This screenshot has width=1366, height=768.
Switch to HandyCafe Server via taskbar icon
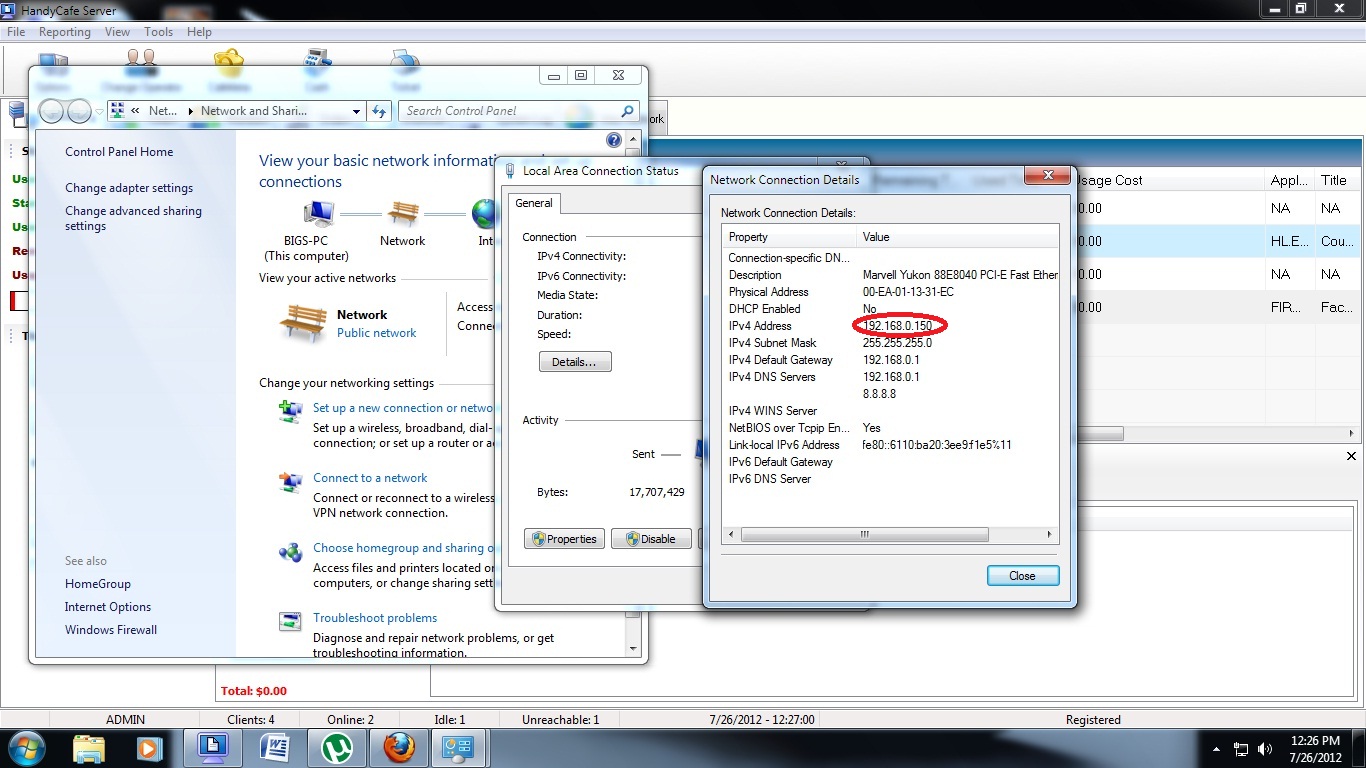tap(212, 748)
